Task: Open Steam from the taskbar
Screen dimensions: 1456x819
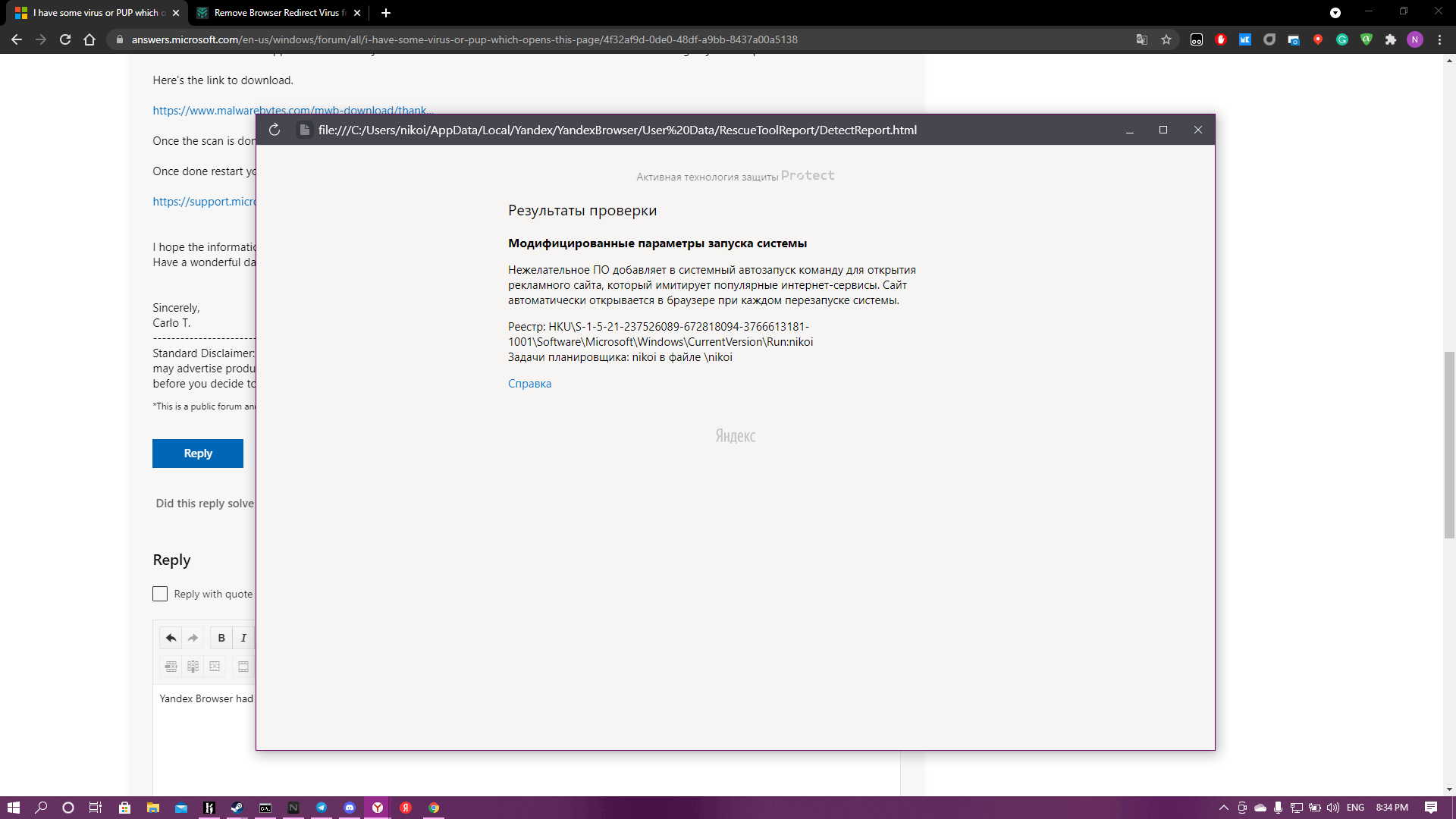Action: [237, 808]
